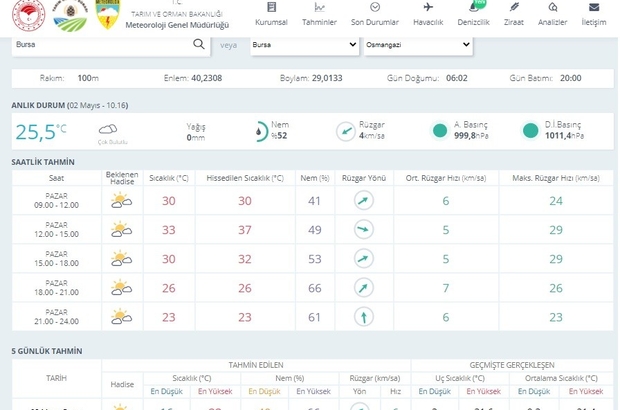Click the D.İ. Basınç green circle
The width and height of the screenshot is (620, 410).
(531, 131)
